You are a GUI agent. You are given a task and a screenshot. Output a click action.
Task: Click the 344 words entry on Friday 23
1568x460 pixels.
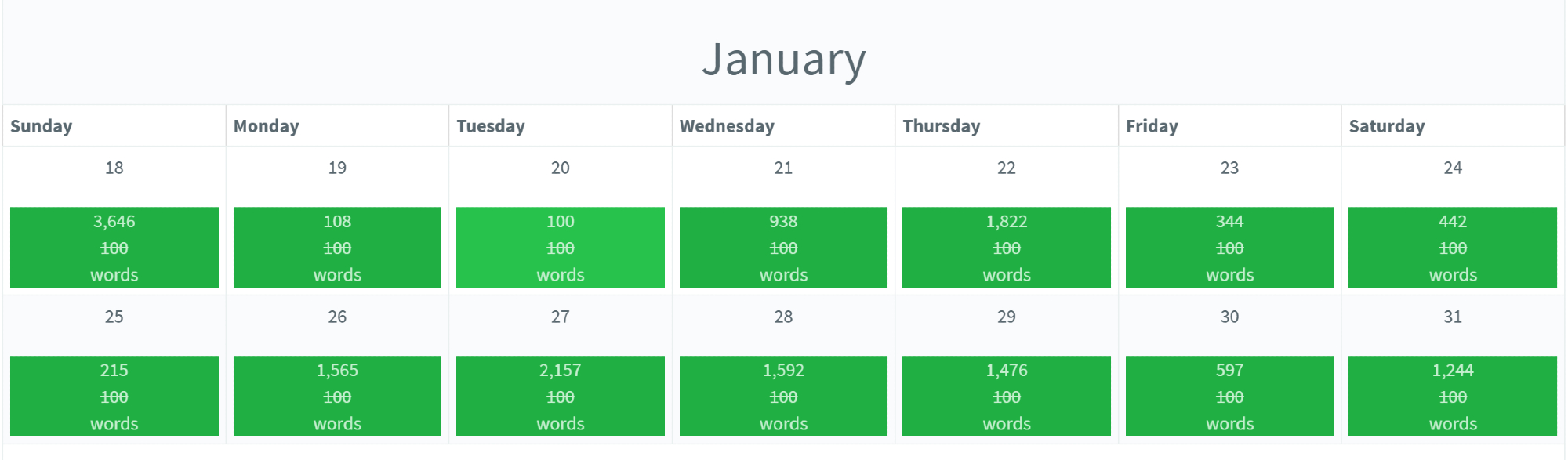(1229, 248)
